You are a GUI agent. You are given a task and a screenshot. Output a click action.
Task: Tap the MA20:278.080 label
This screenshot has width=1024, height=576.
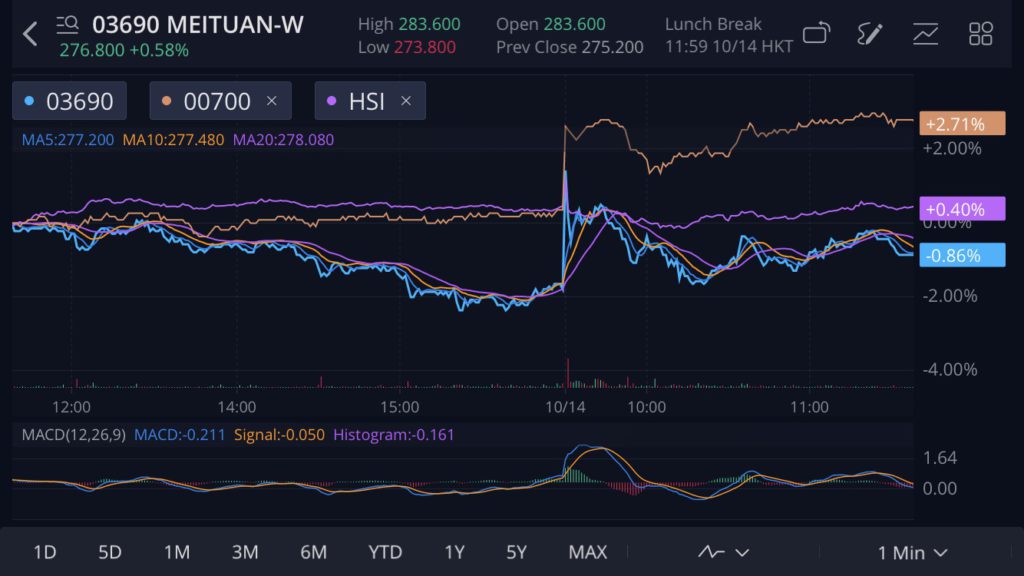[283, 140]
